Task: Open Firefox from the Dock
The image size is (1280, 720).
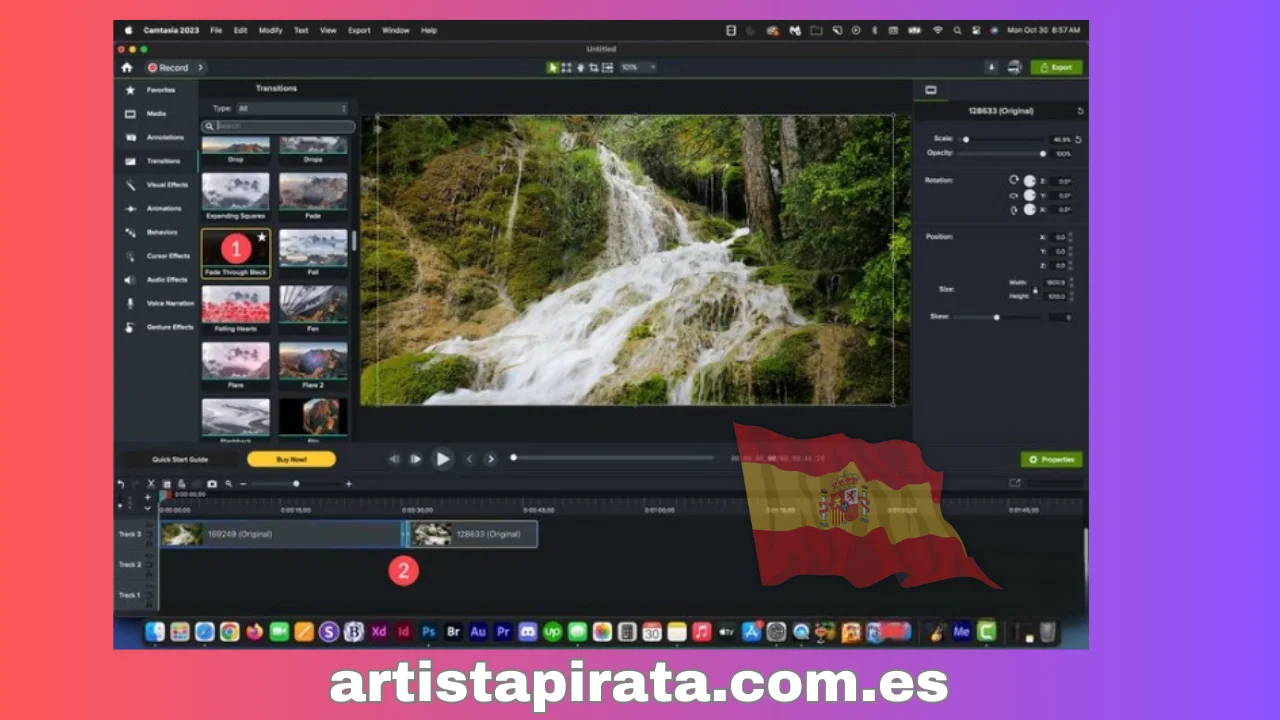Action: (254, 632)
